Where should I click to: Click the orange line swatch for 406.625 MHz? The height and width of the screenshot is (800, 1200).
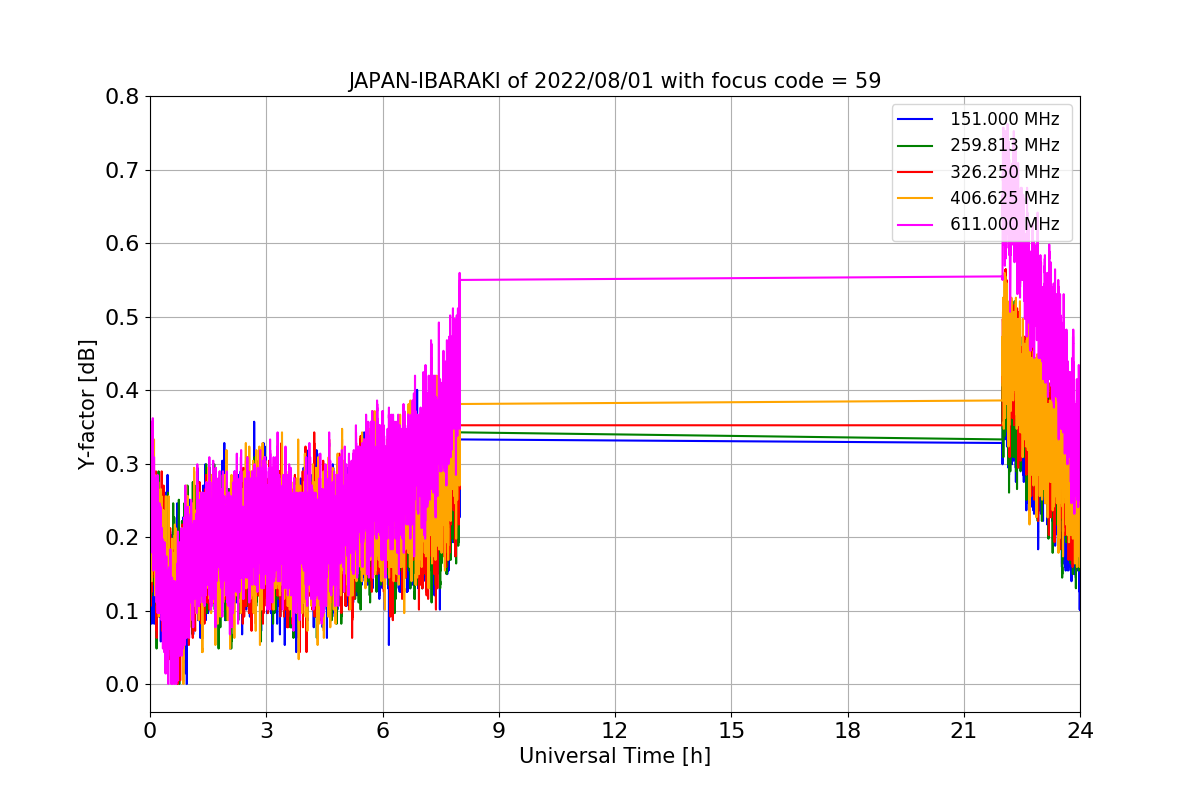916,198
